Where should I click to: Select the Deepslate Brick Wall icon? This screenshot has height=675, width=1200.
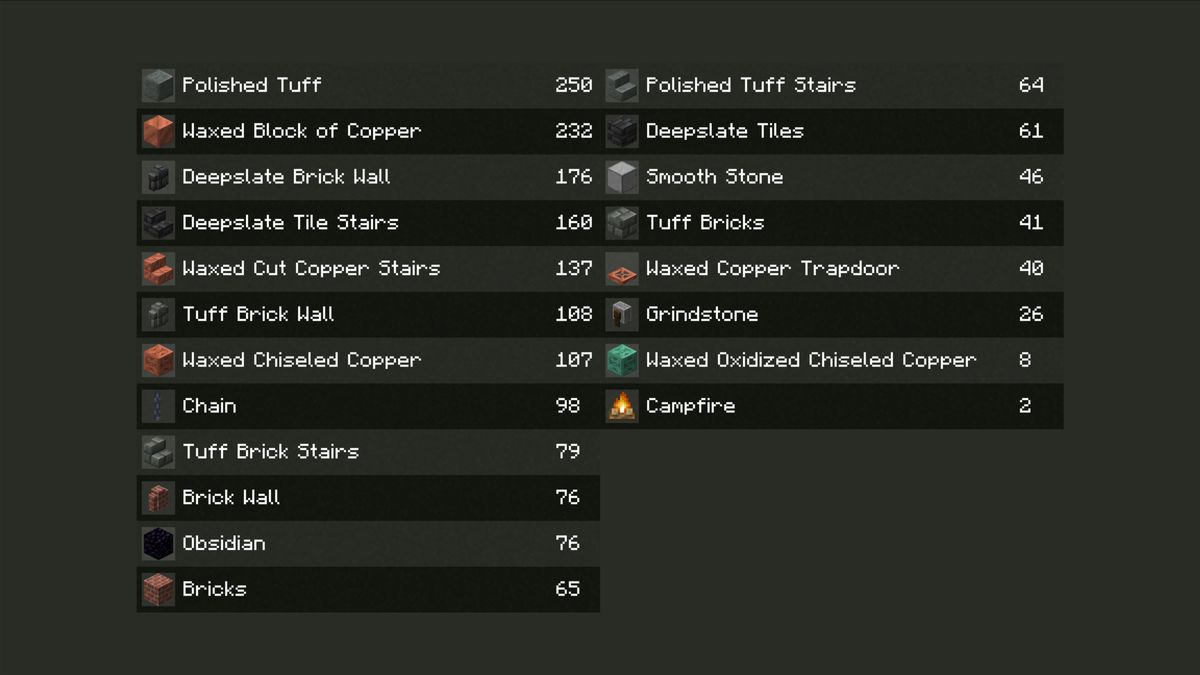click(x=158, y=177)
